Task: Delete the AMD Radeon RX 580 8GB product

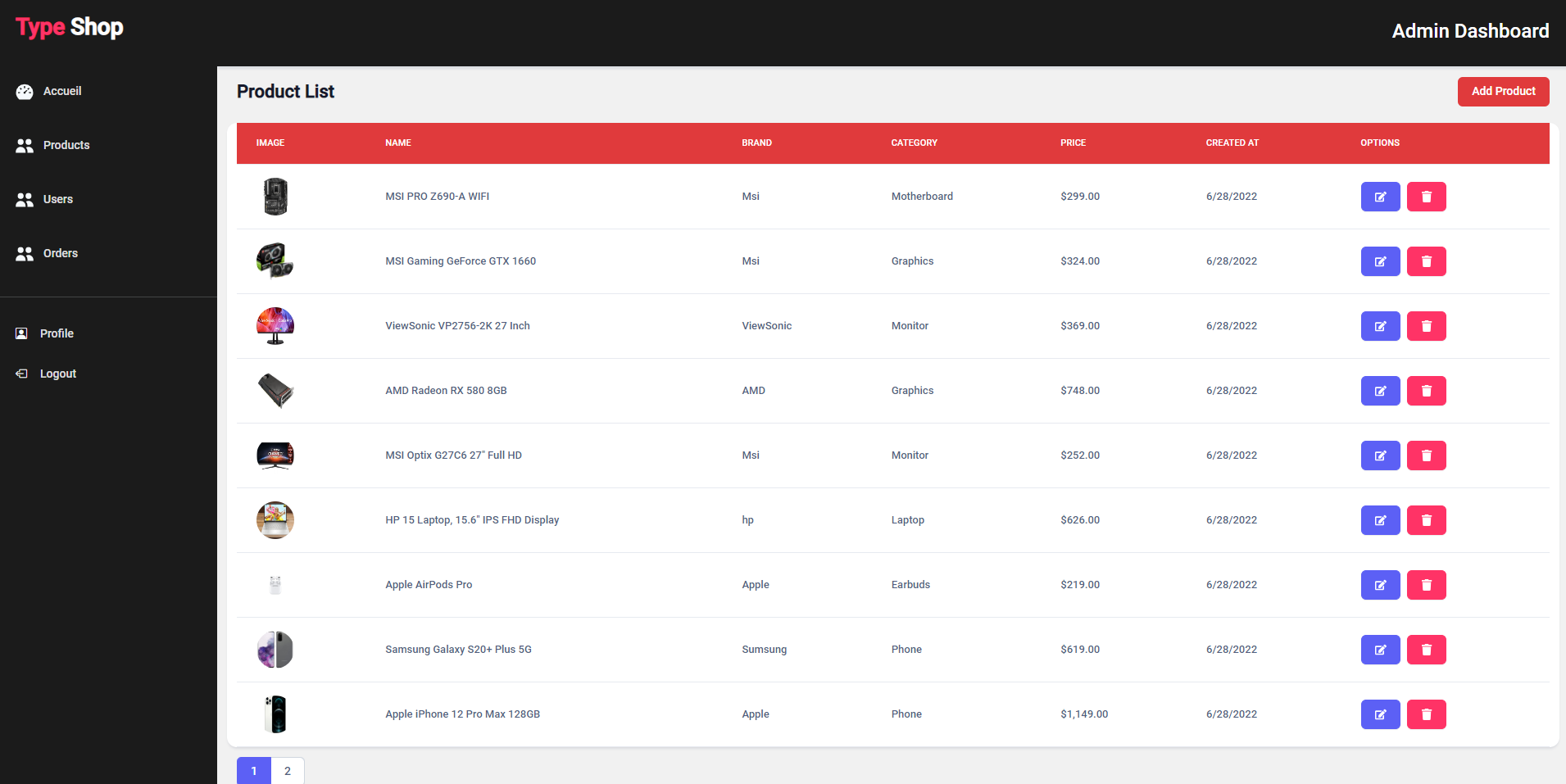Action: (x=1426, y=391)
